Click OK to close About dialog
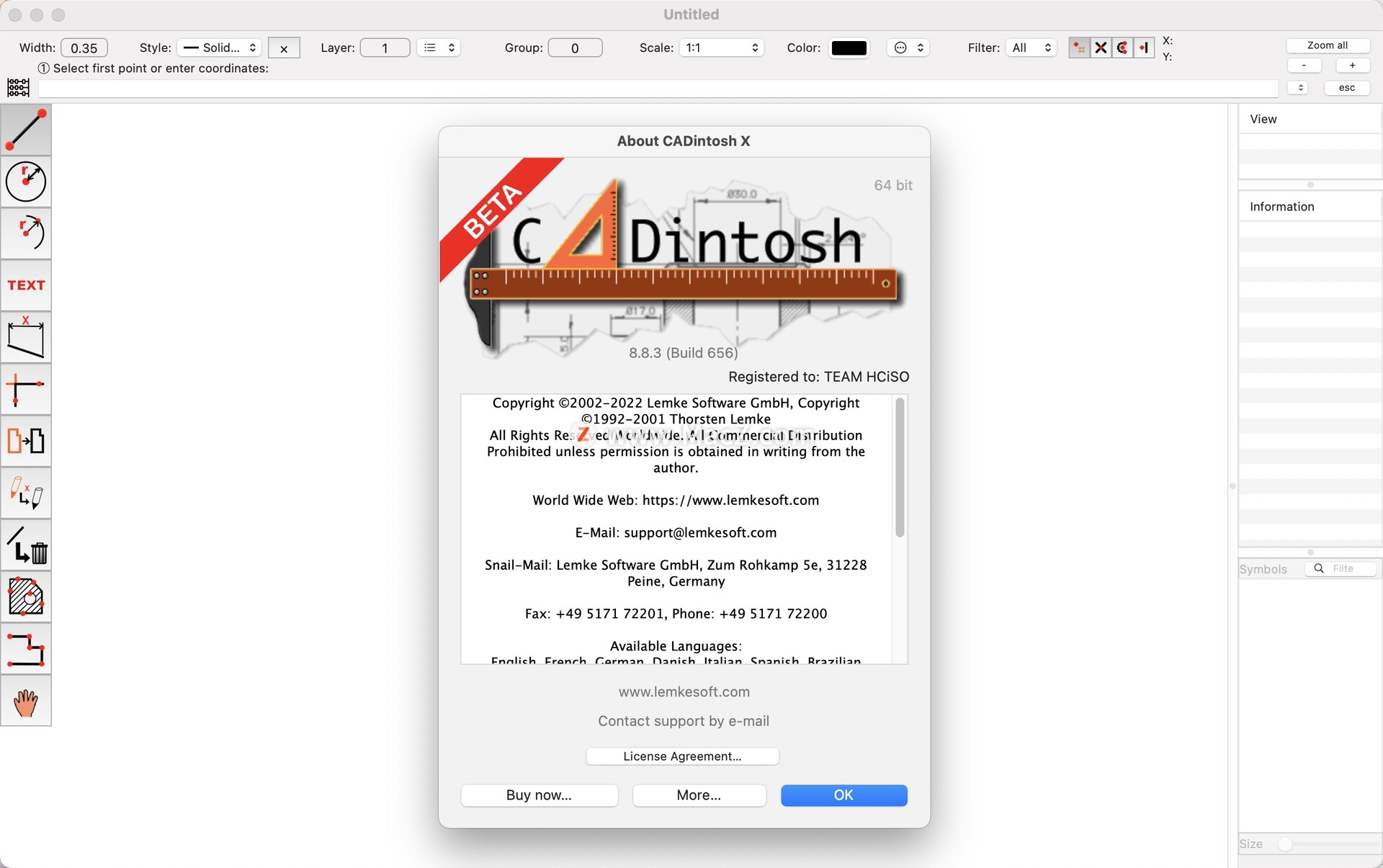 pos(843,794)
